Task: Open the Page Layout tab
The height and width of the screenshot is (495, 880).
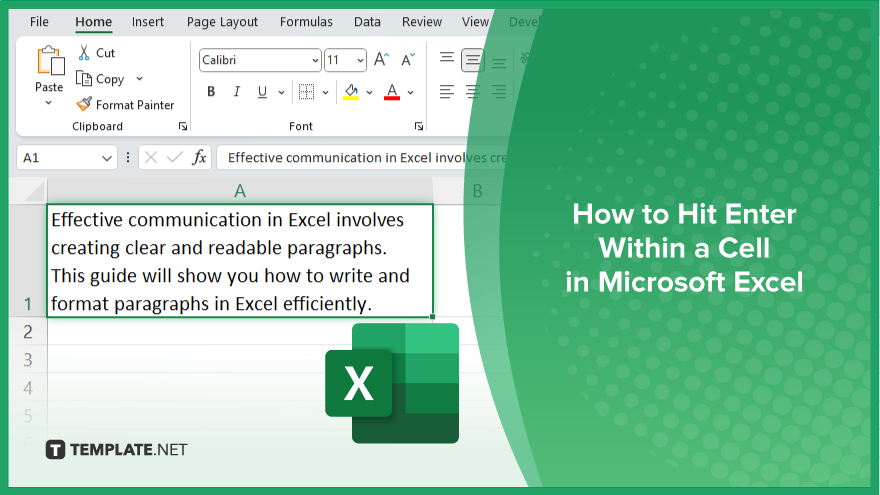Action: (x=222, y=22)
